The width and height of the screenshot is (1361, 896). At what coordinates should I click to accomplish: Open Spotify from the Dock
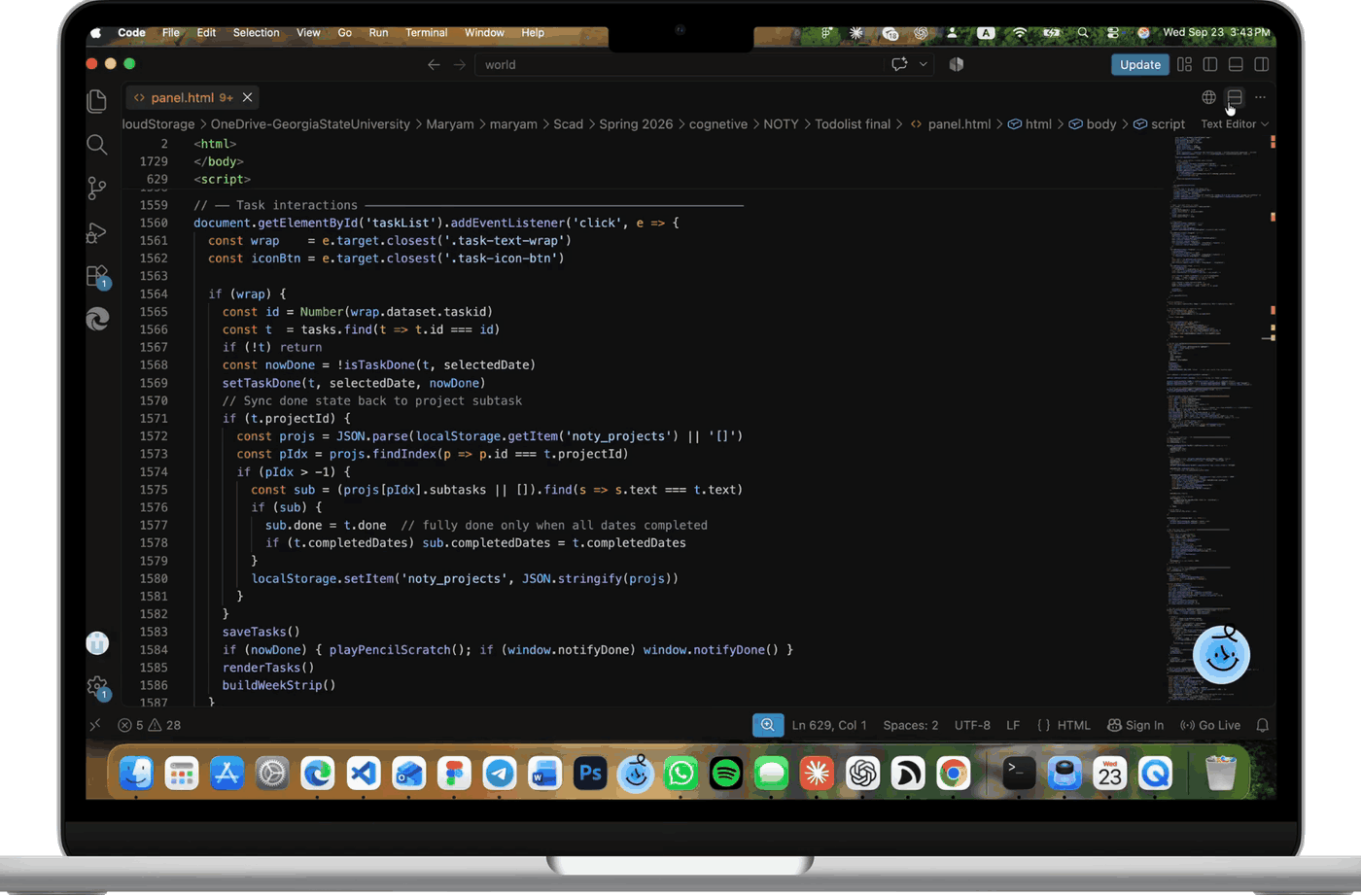726,774
